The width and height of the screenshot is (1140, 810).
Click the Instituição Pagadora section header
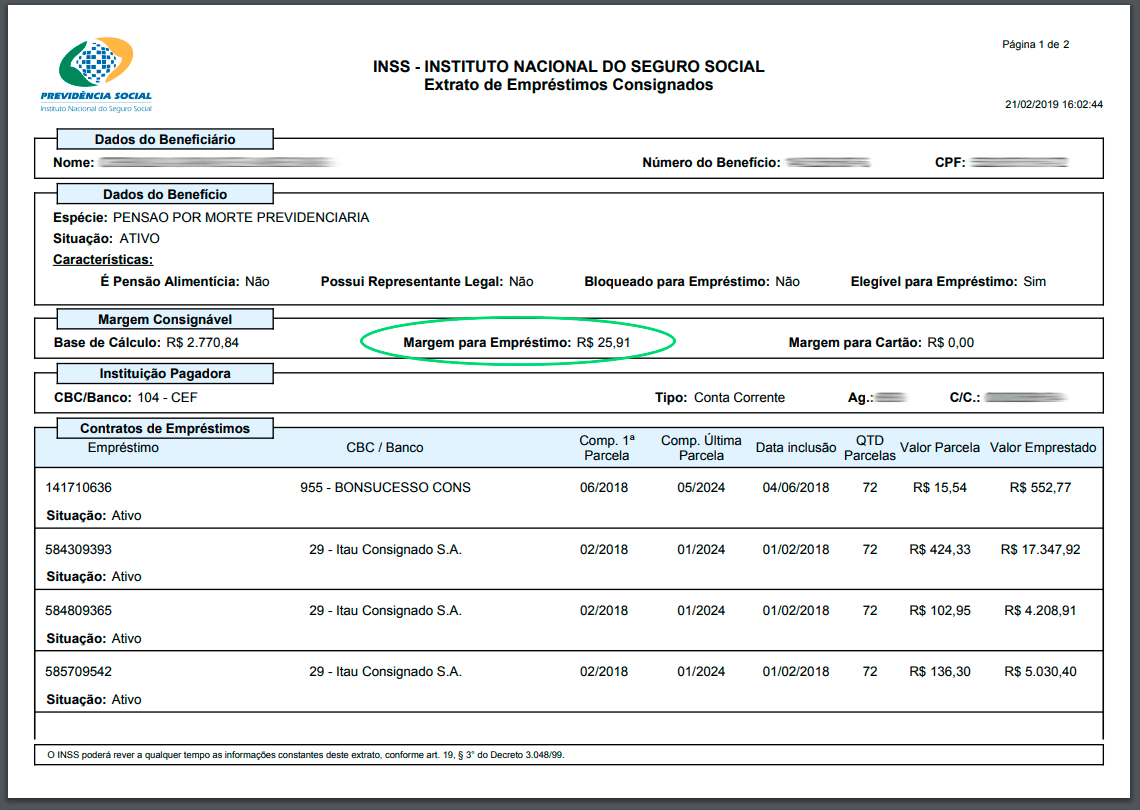[165, 374]
